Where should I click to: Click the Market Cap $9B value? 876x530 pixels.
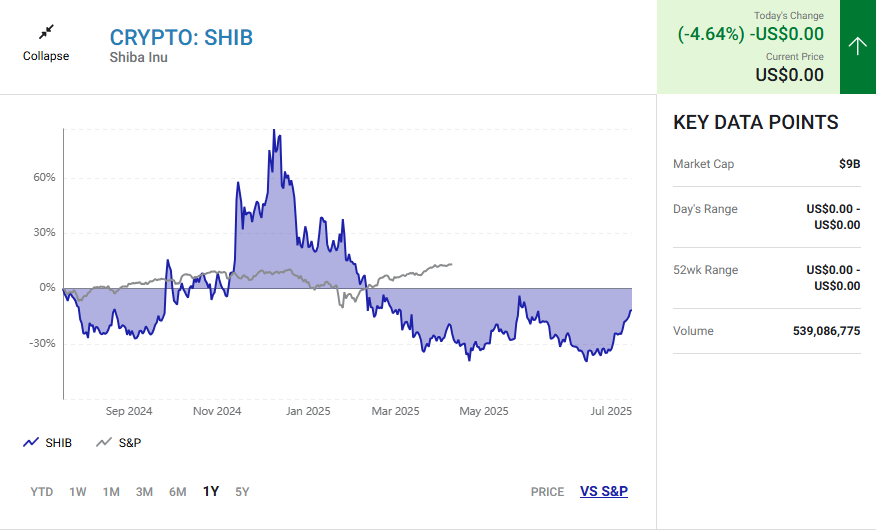(x=850, y=164)
